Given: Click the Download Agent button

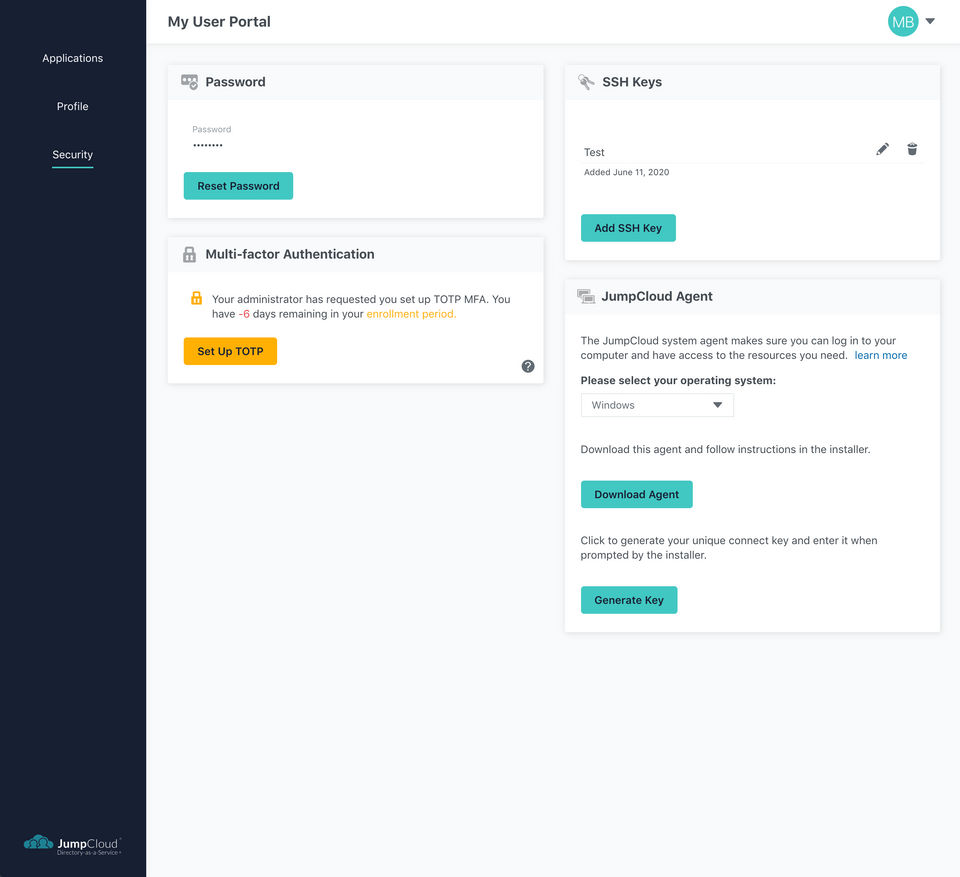Looking at the screenshot, I should 637,494.
